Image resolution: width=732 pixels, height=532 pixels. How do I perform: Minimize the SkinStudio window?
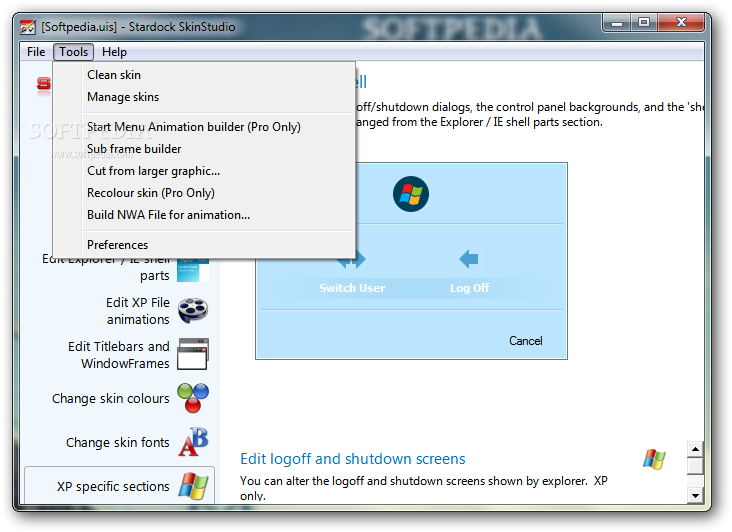coord(617,22)
